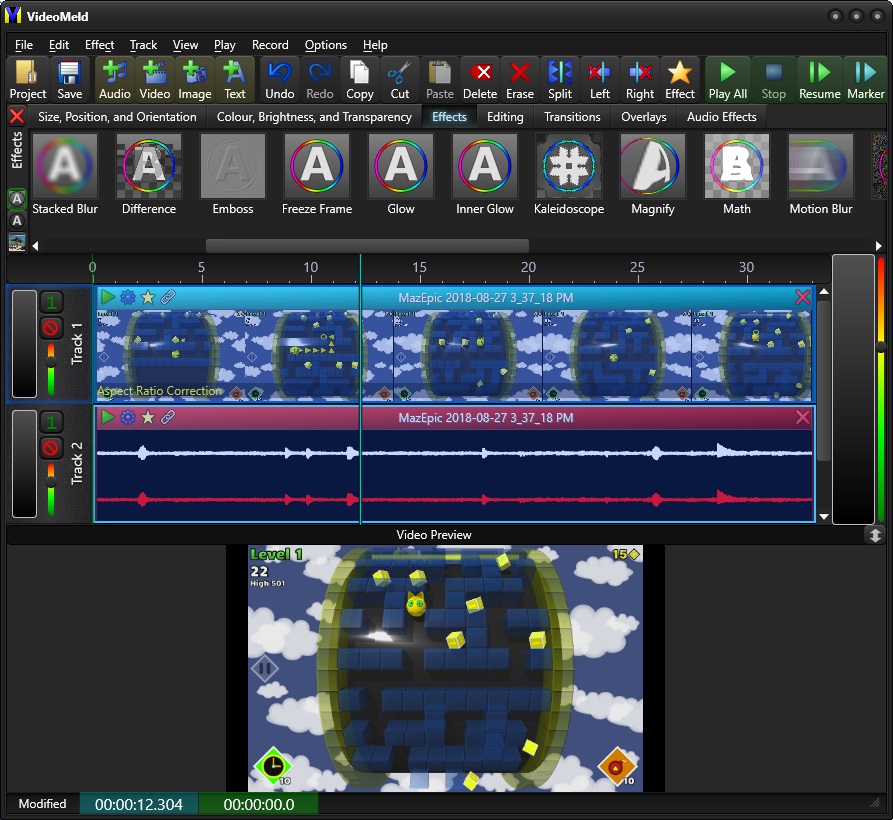Star the MazEpic clip on Track 1
Screen dimensions: 893x820
tap(148, 296)
